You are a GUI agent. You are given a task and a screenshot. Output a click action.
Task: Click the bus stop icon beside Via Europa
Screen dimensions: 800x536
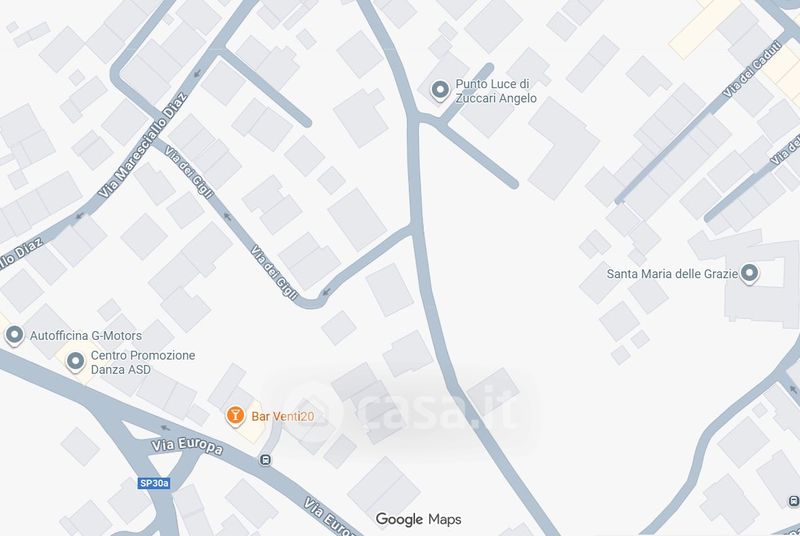[x=265, y=460]
